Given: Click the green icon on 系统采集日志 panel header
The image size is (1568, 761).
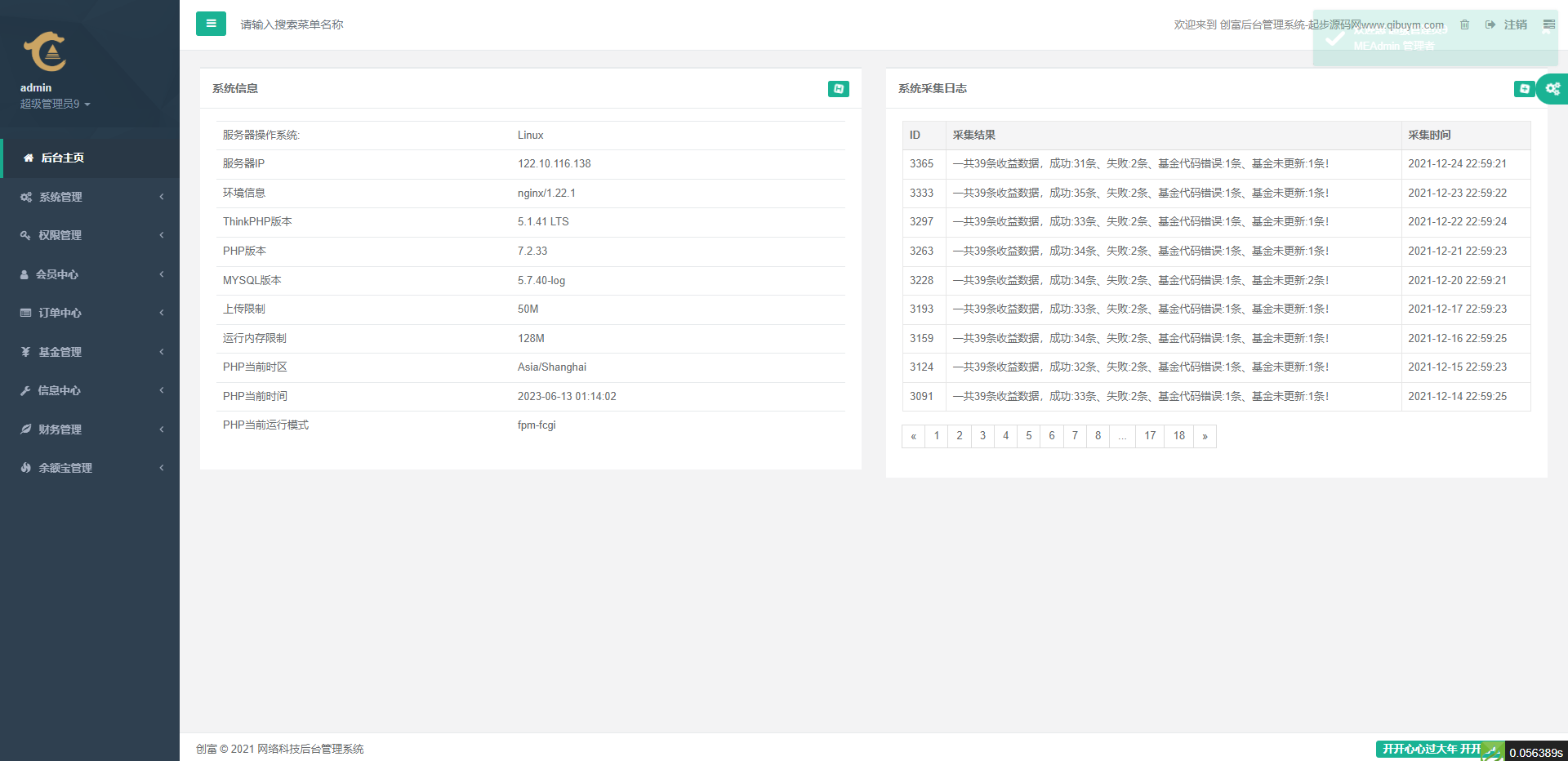Looking at the screenshot, I should pyautogui.click(x=1525, y=89).
